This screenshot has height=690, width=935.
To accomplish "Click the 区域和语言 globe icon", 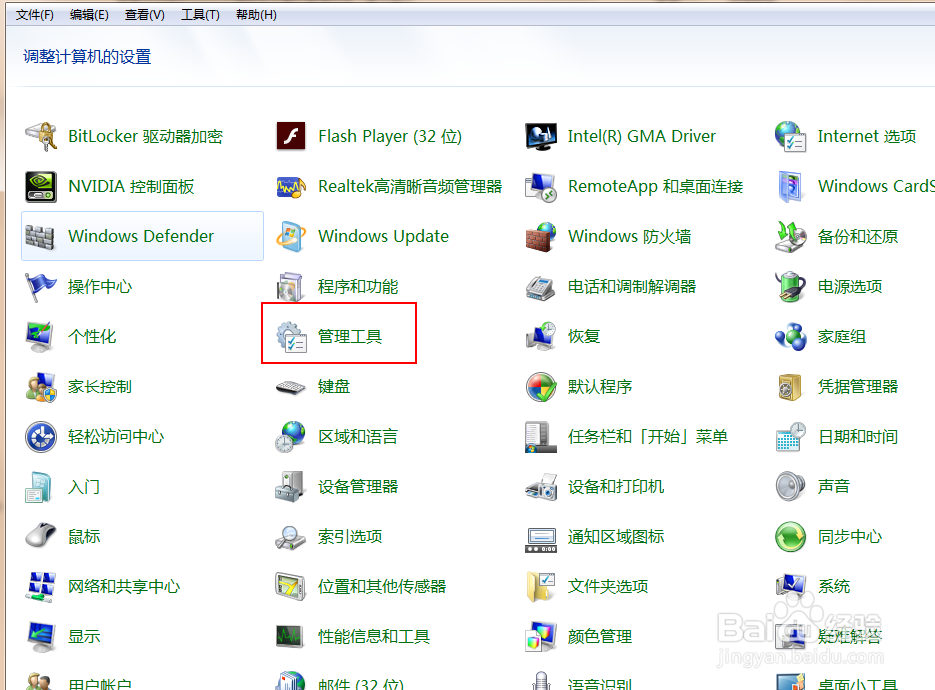I will pos(291,437).
